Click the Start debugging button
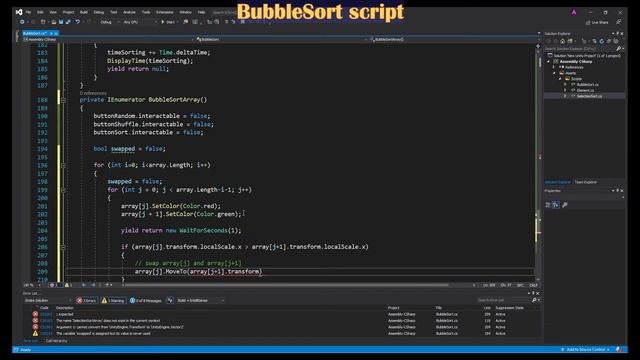The width and height of the screenshot is (640, 360). click(168, 22)
